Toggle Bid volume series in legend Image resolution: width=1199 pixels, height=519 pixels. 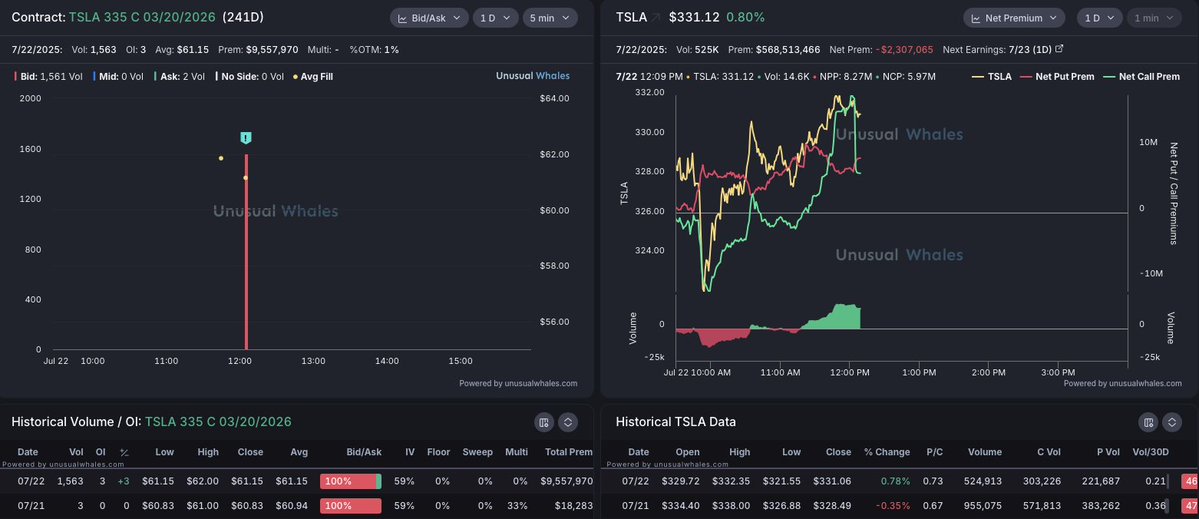click(x=47, y=76)
